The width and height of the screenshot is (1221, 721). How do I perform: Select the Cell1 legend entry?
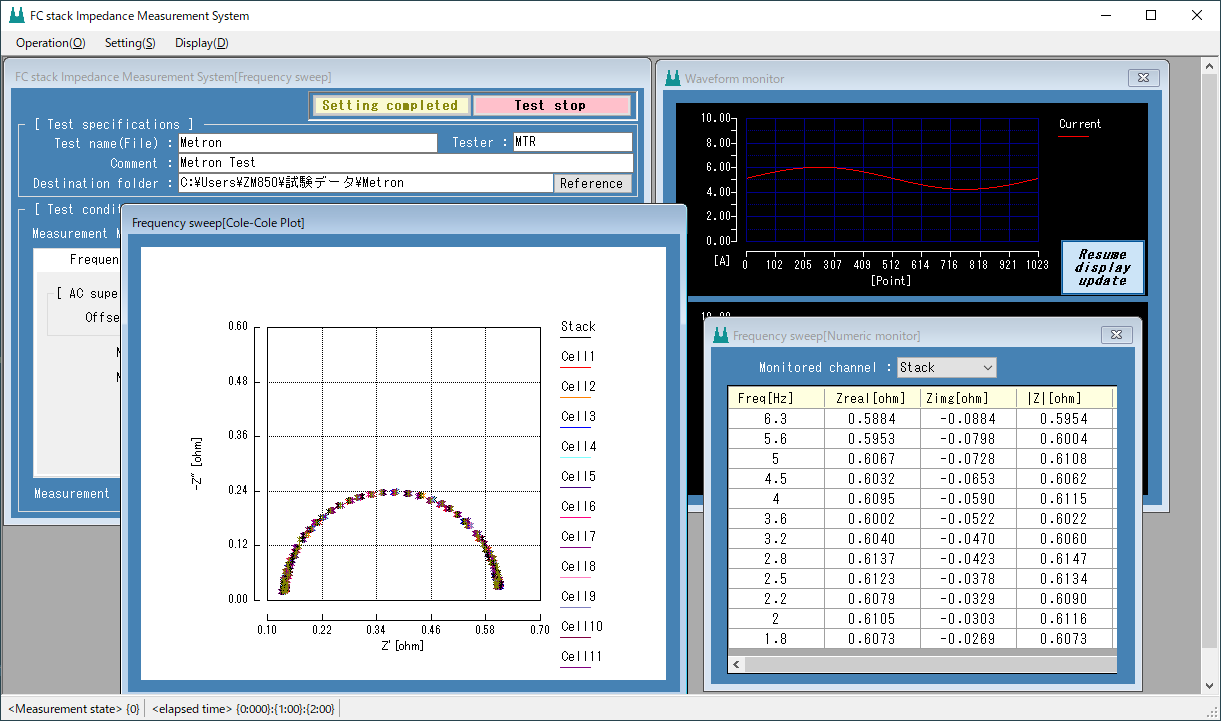(578, 357)
